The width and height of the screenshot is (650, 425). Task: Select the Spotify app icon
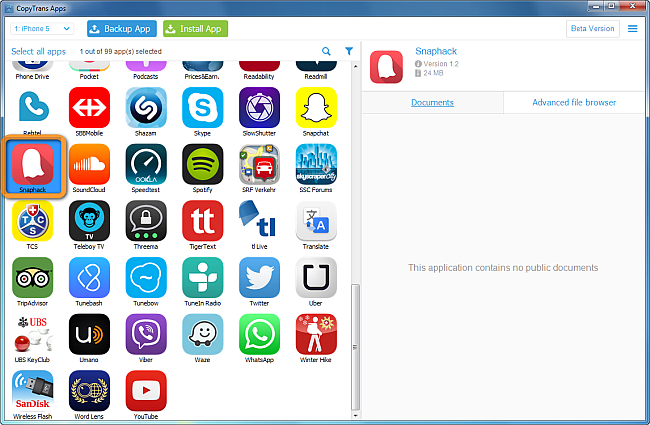point(202,164)
